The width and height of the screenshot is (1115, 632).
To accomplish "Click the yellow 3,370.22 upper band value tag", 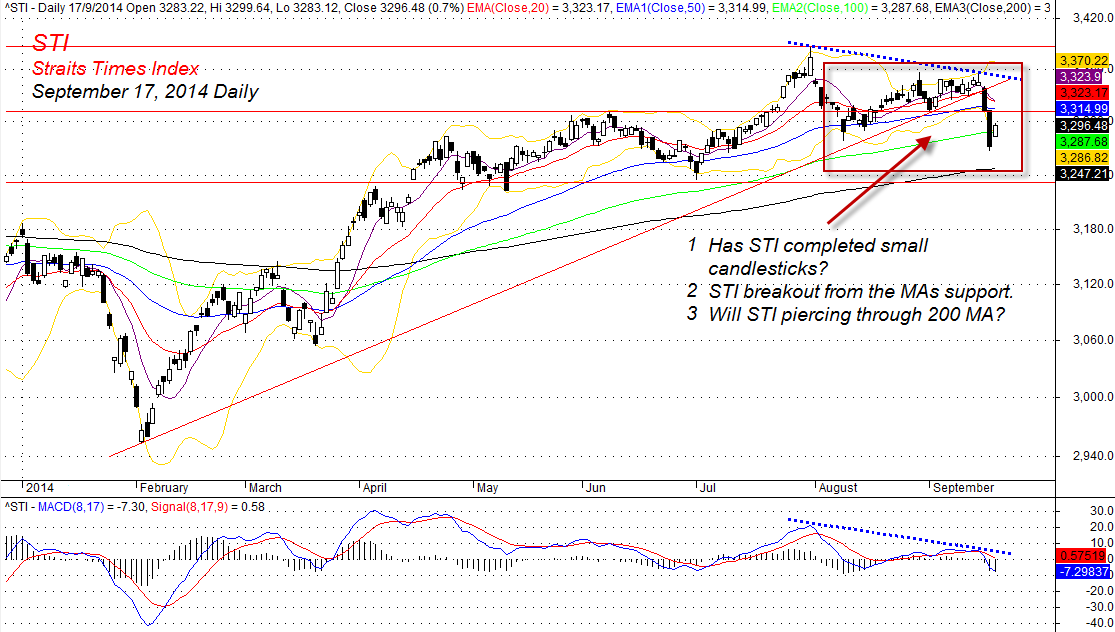I will (1083, 61).
